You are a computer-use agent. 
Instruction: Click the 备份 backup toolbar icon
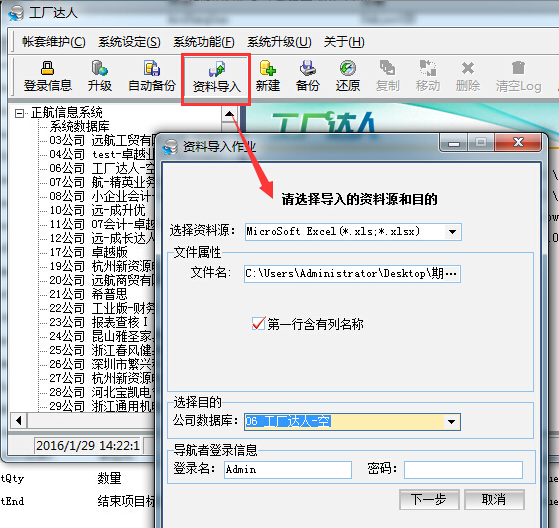[307, 76]
